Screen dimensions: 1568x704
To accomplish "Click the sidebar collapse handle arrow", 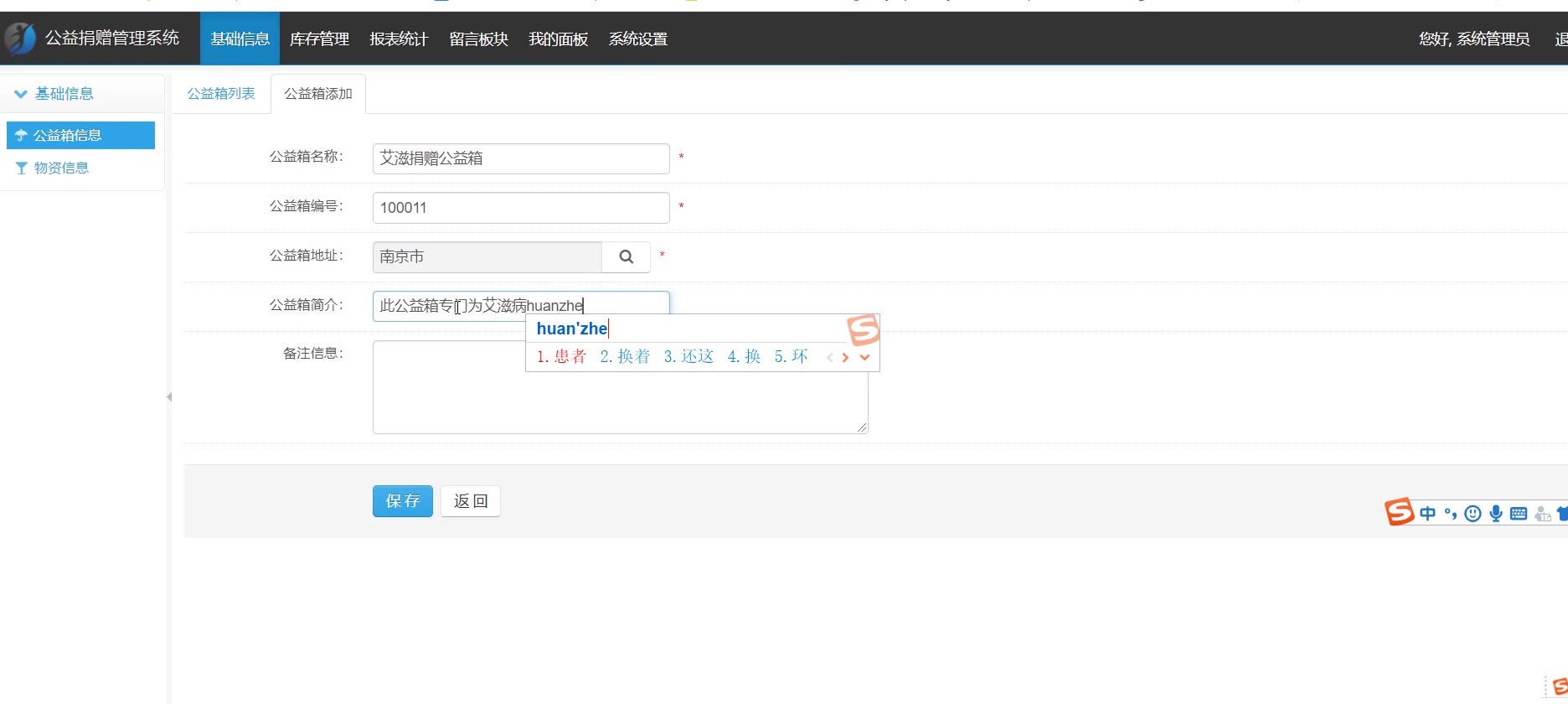I will pyautogui.click(x=169, y=396).
